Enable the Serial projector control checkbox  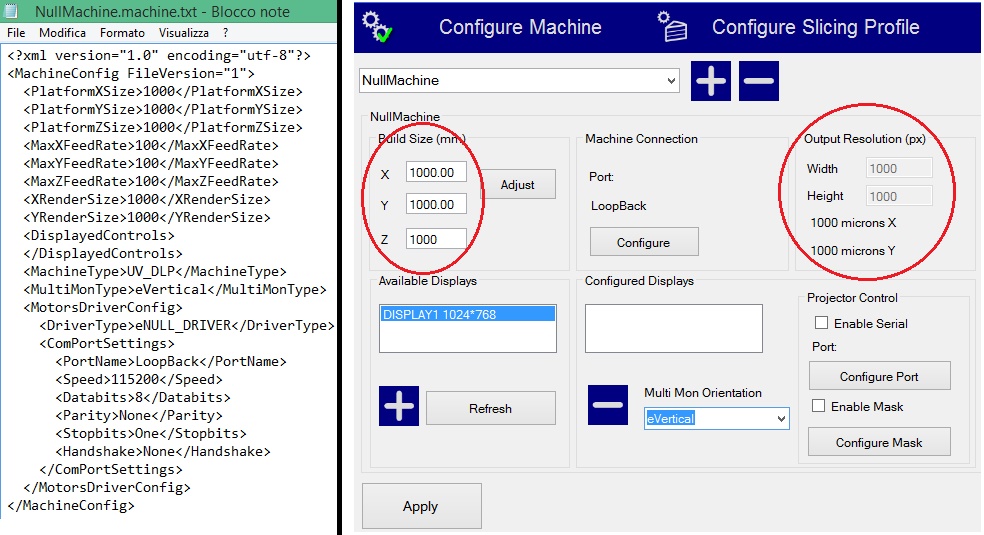click(x=821, y=324)
